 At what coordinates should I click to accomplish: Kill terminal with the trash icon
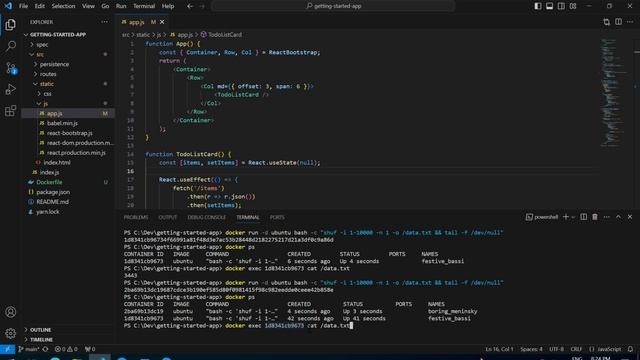pyautogui.click(x=595, y=217)
